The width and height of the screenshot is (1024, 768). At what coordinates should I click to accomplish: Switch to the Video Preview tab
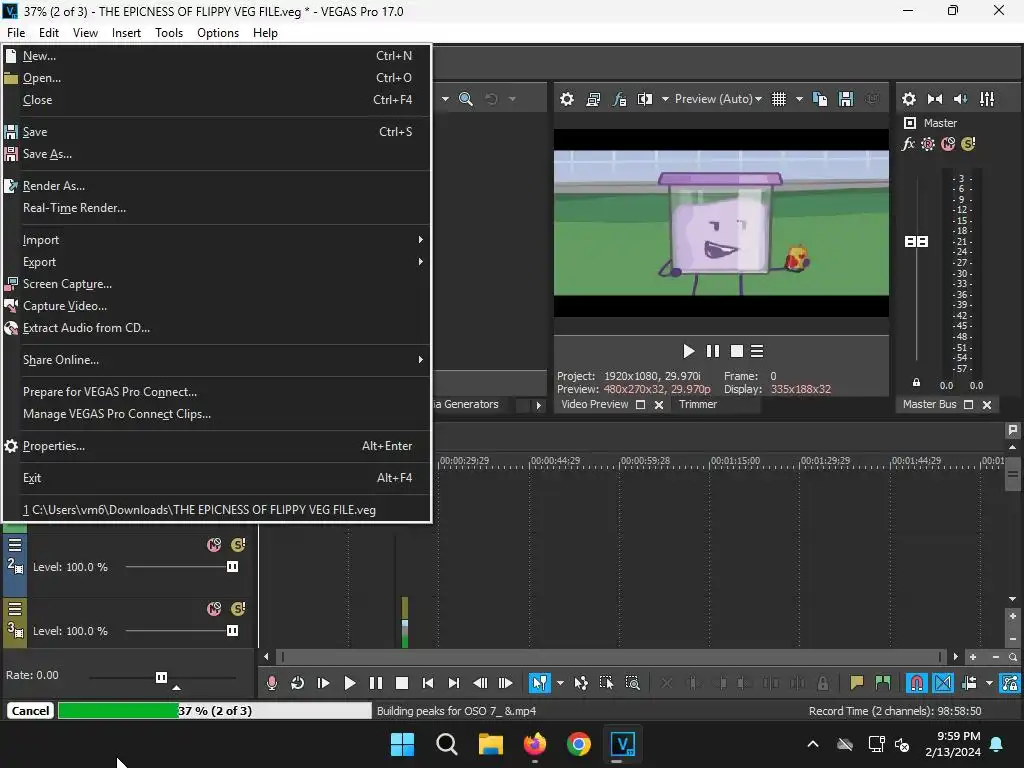[594, 404]
